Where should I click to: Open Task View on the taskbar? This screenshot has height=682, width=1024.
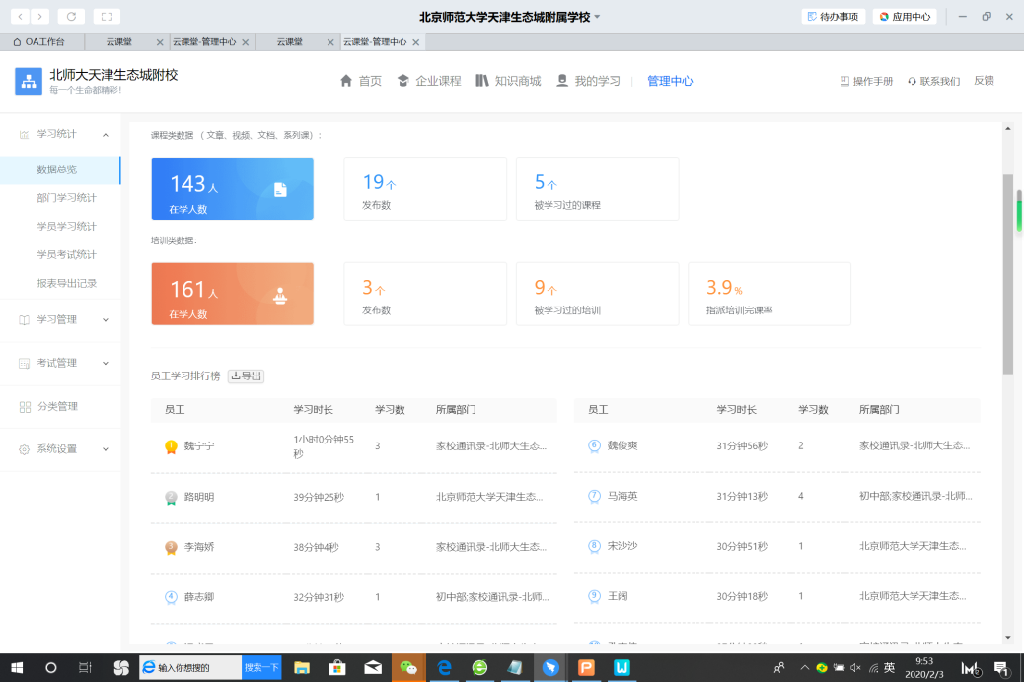85,668
